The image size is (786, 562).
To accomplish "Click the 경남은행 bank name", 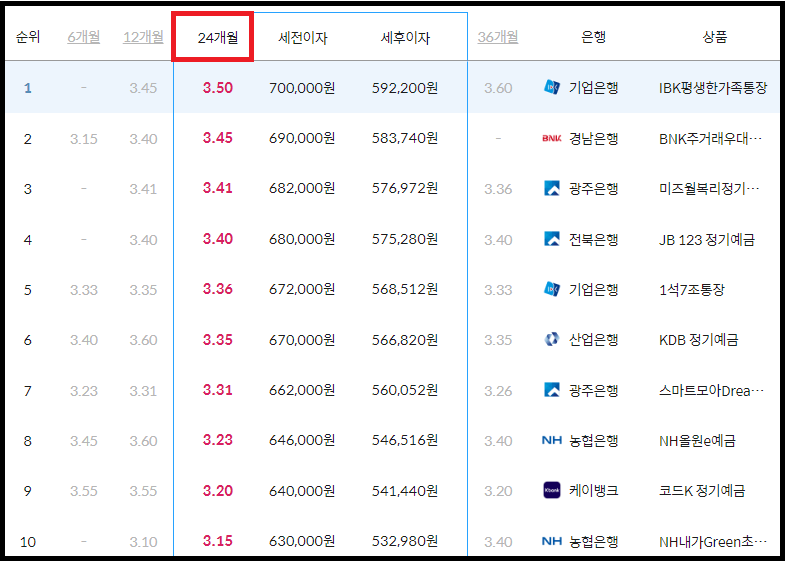I will coord(594,138).
